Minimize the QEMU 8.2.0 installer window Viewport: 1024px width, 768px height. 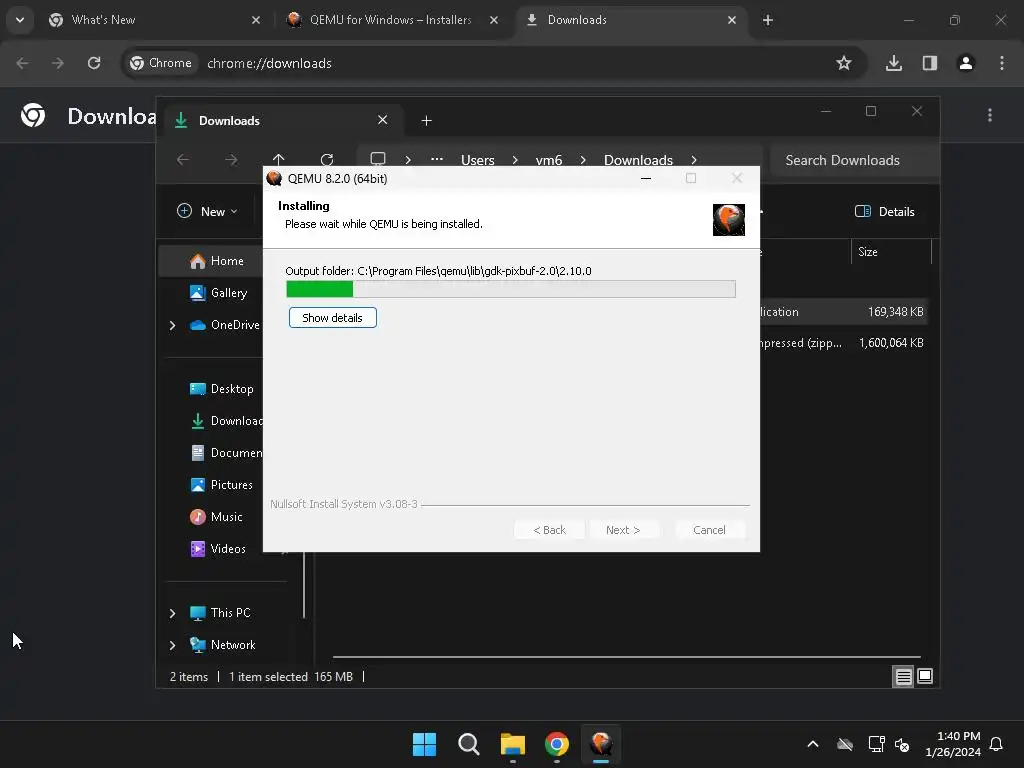point(646,178)
